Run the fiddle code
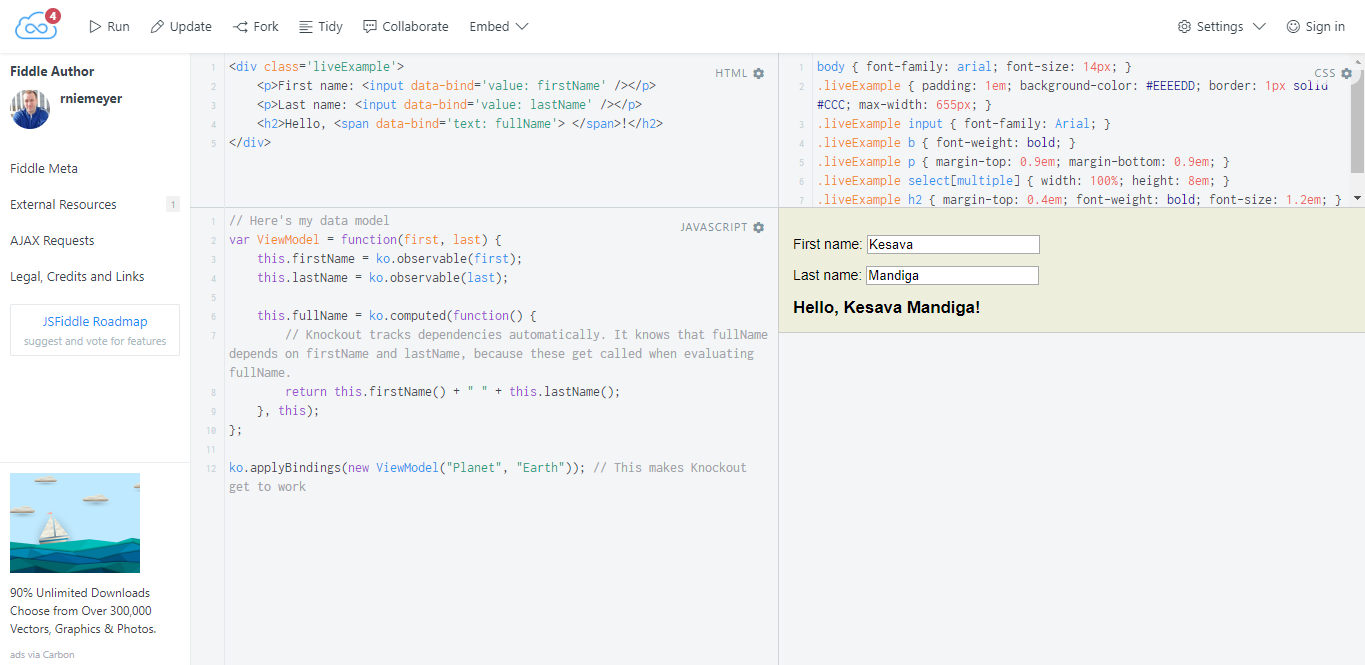The height and width of the screenshot is (665, 1365). [109, 26]
